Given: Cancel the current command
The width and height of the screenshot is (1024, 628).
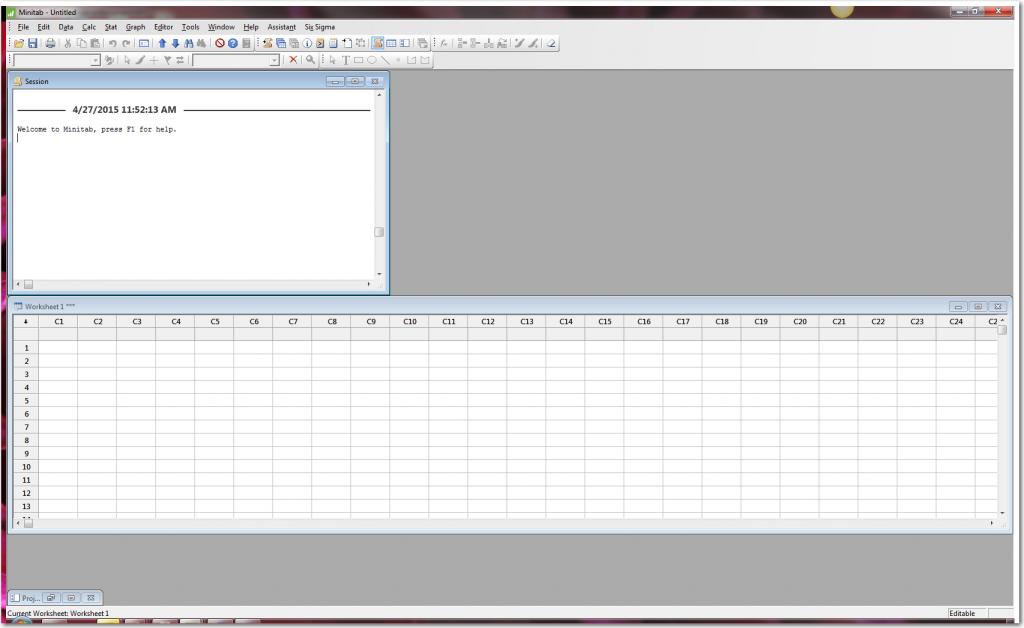Looking at the screenshot, I should [x=220, y=43].
